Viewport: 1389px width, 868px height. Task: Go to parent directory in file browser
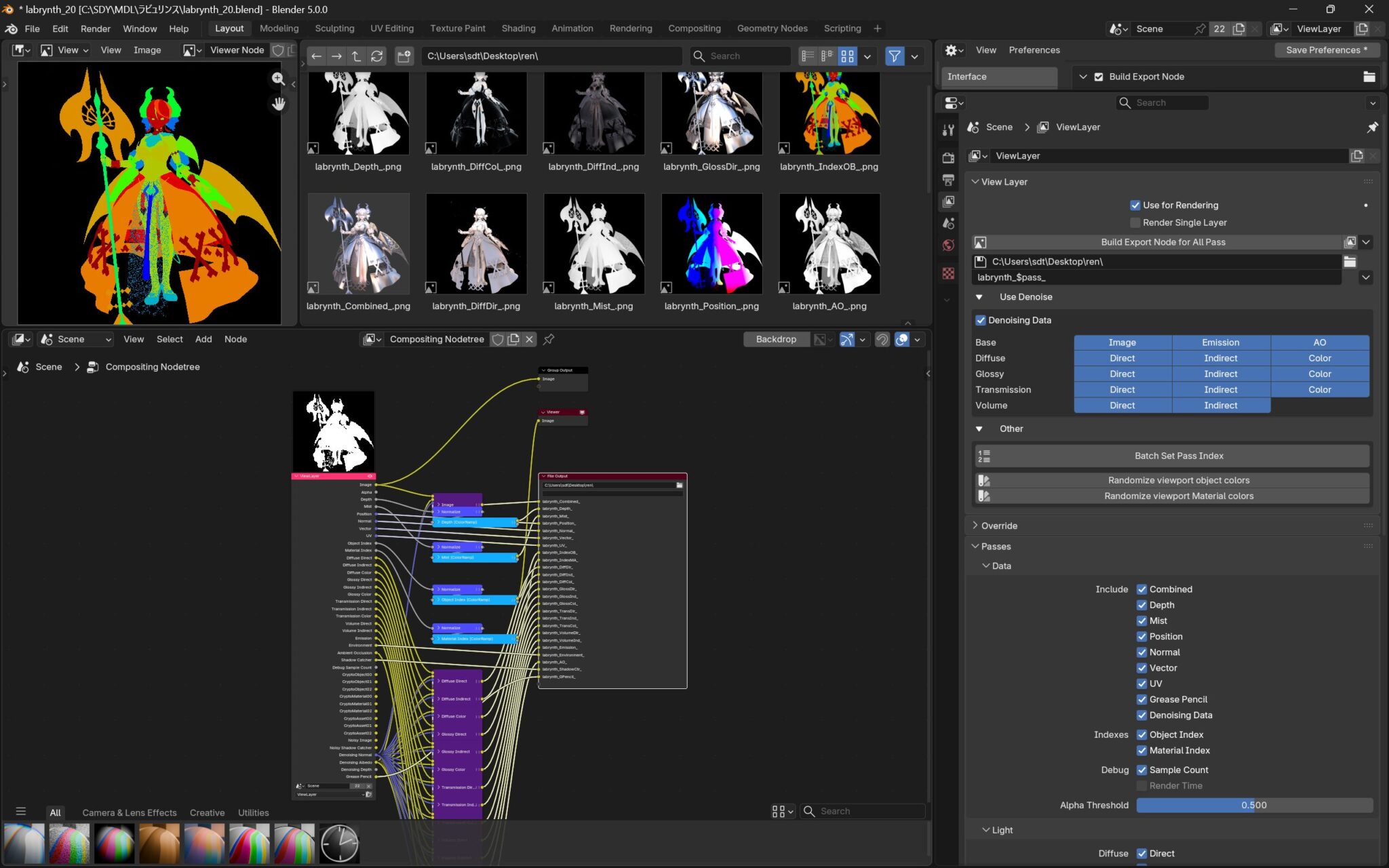pyautogui.click(x=356, y=56)
